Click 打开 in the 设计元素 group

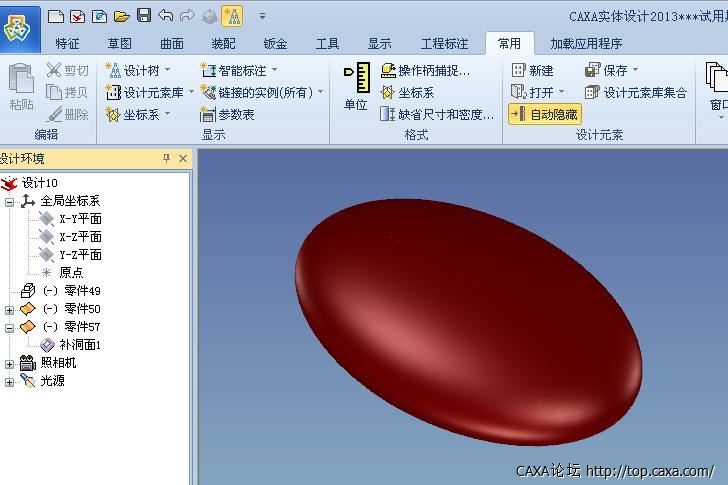[x=533, y=92]
